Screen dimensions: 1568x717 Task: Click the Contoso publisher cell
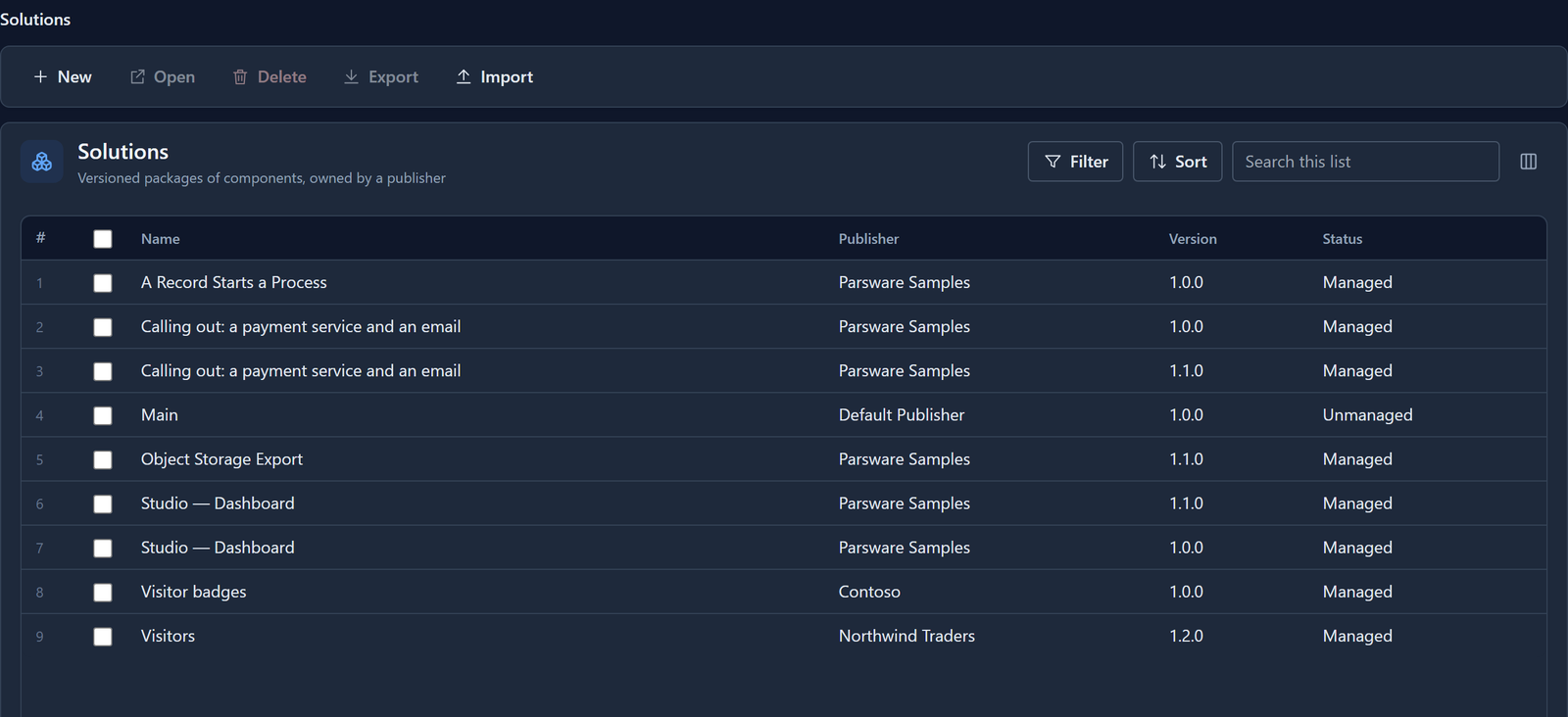(869, 592)
